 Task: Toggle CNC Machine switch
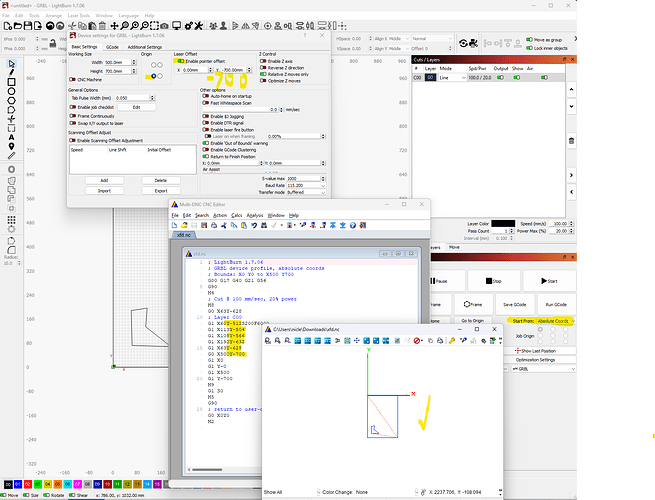72,79
